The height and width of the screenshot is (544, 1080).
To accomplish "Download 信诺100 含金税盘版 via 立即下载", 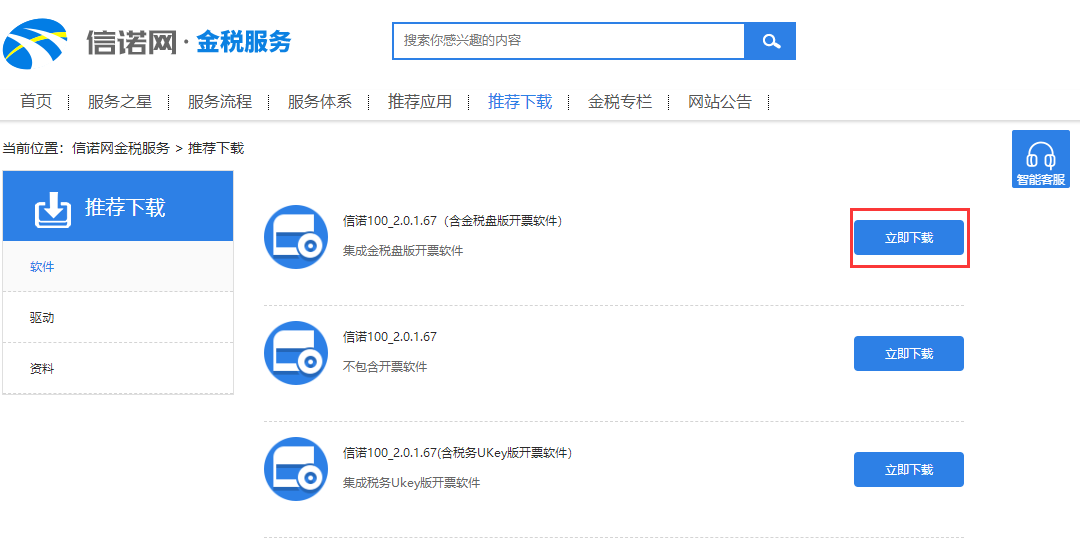I will [908, 238].
